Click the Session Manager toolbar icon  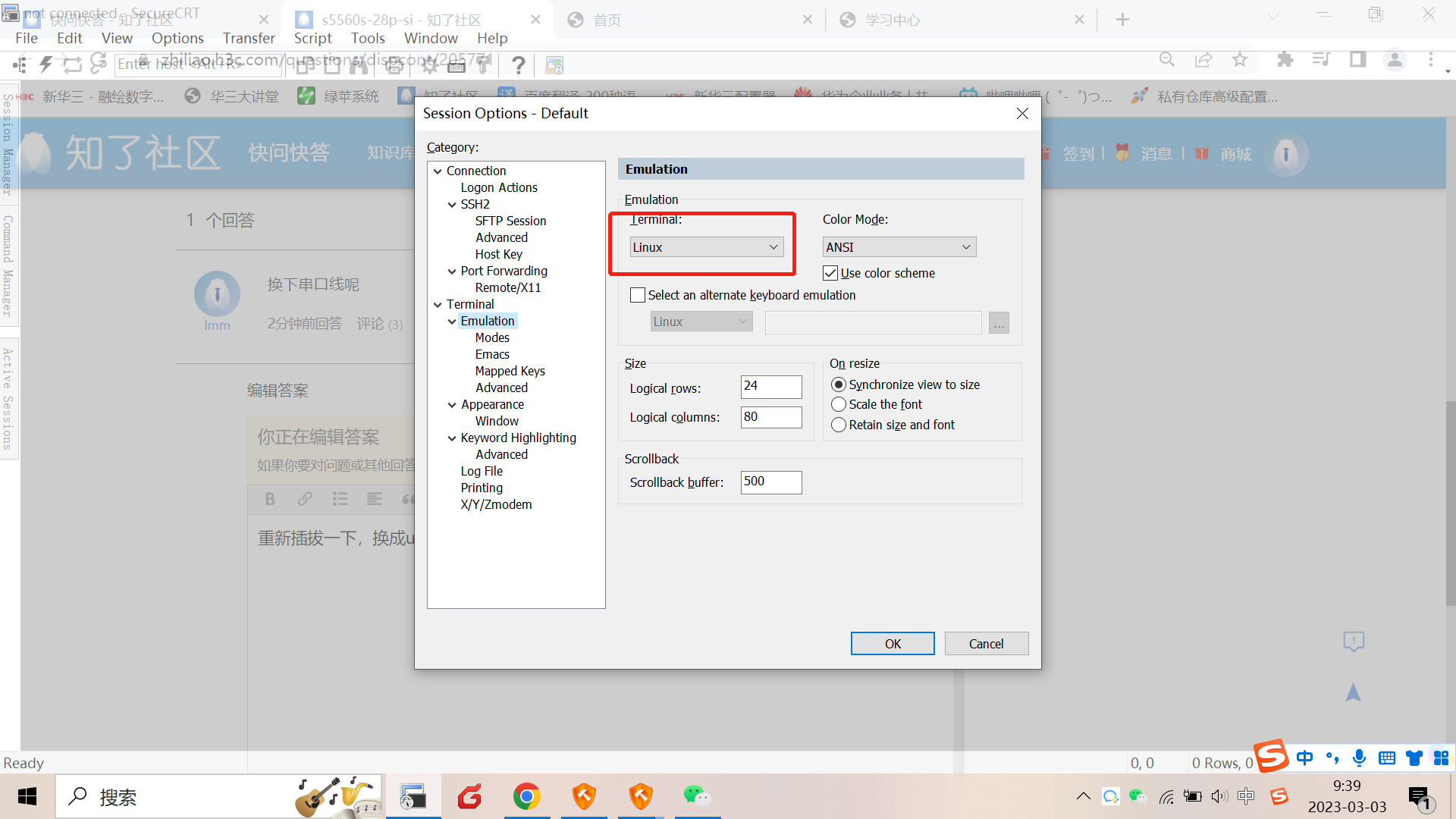pos(20,64)
